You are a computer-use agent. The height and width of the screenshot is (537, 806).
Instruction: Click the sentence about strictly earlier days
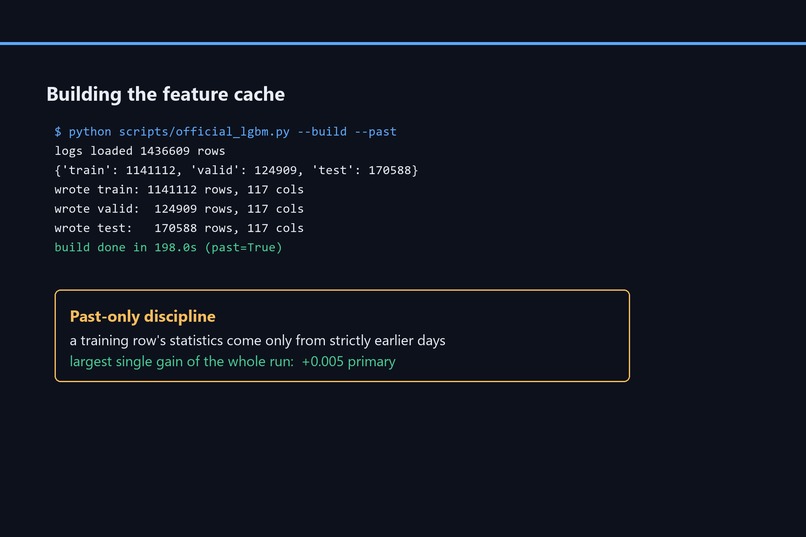258,341
